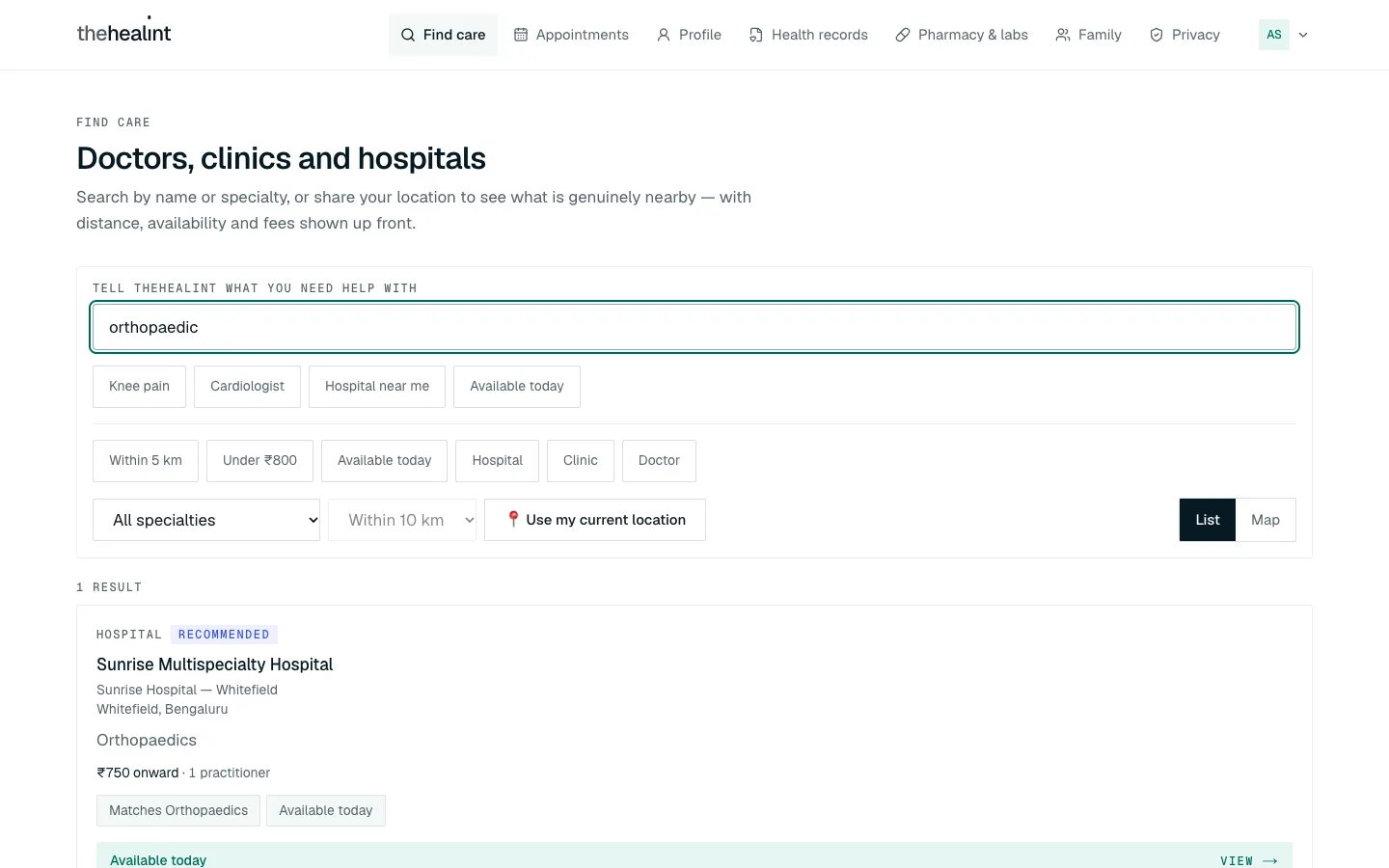This screenshot has height=868, width=1389.
Task: Select the Cardiologist suggestion
Action: click(x=247, y=387)
